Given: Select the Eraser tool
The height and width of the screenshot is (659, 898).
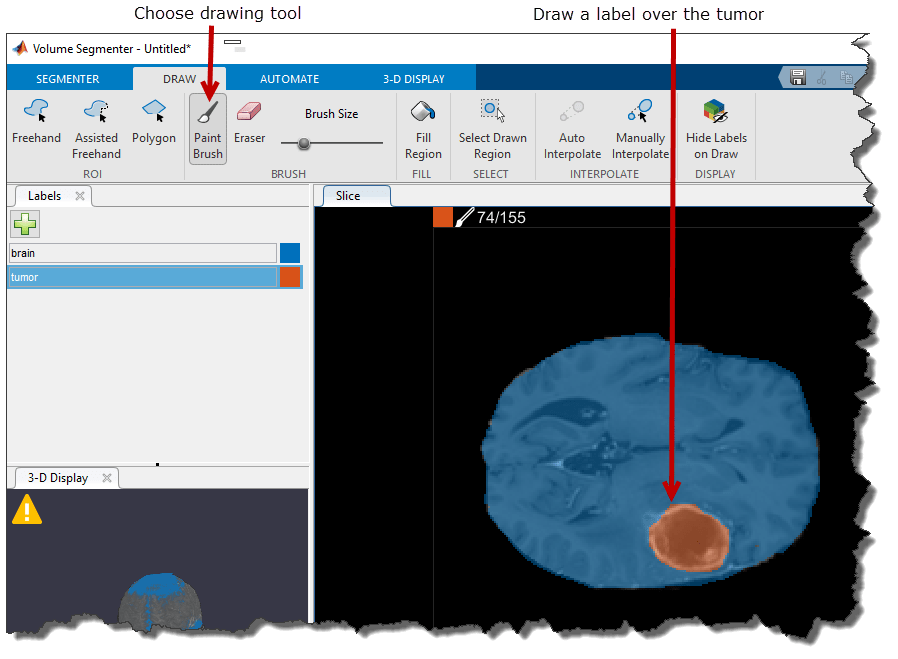Looking at the screenshot, I should [249, 121].
